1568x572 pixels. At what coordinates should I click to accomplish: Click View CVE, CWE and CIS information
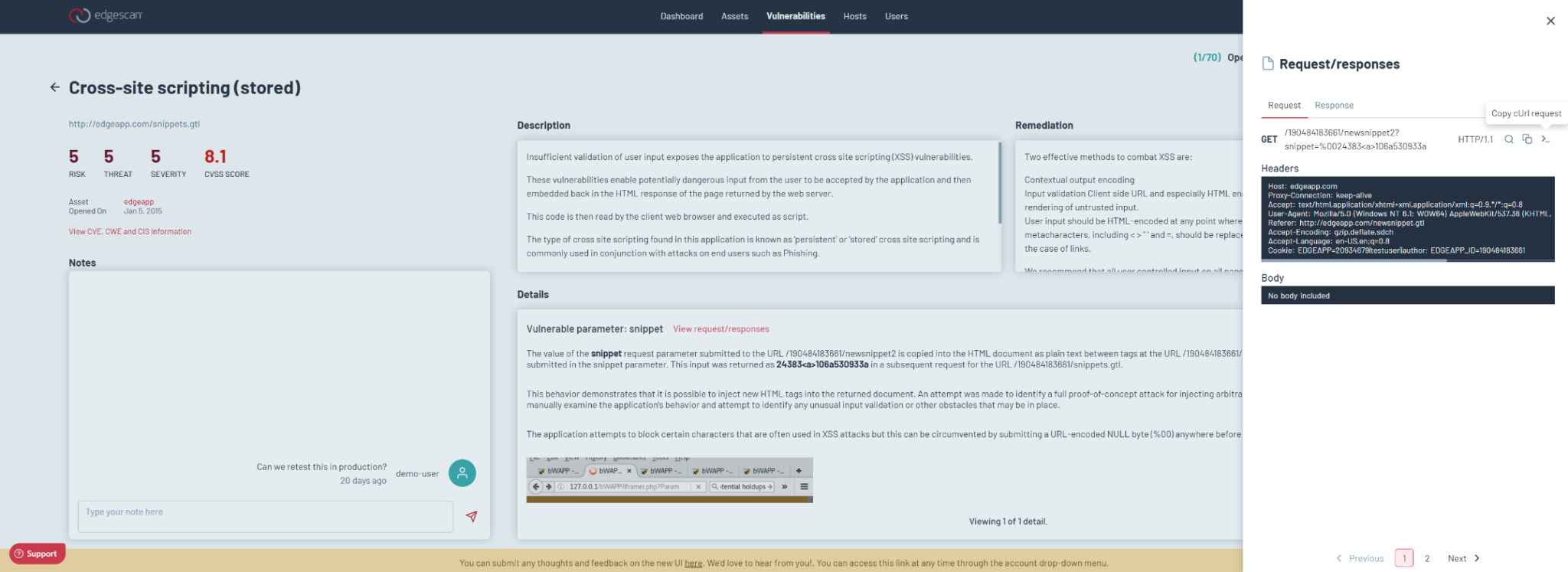point(130,231)
